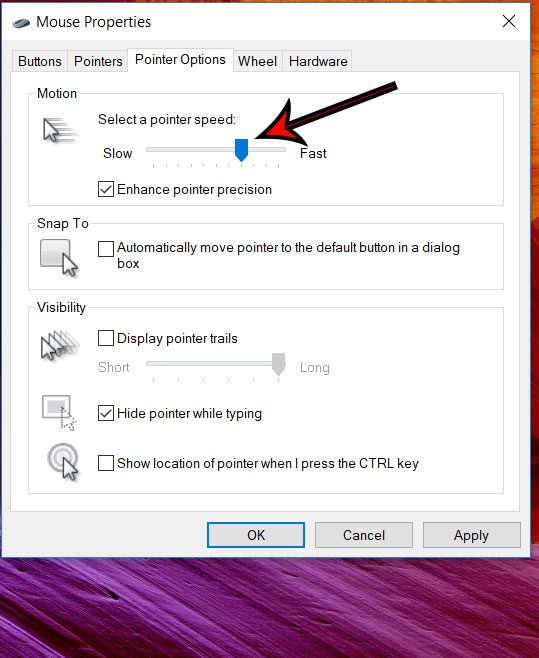This screenshot has height=658, width=539.
Task: Turn on Display pointer trails
Action: pos(106,338)
